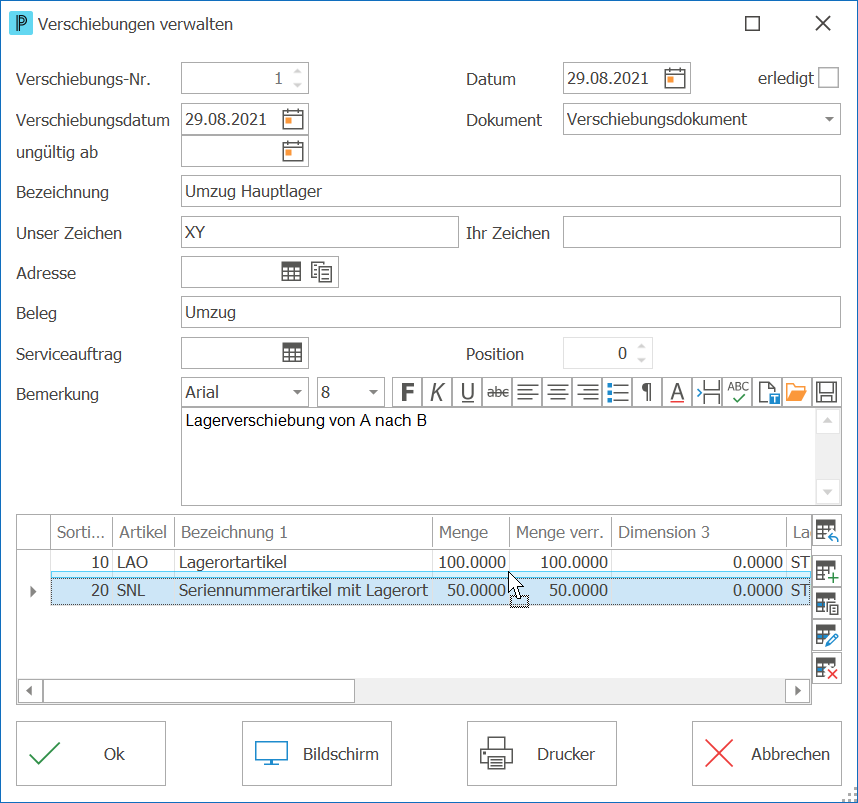858x803 pixels.
Task: Save the remark using diskette icon
Action: [826, 392]
